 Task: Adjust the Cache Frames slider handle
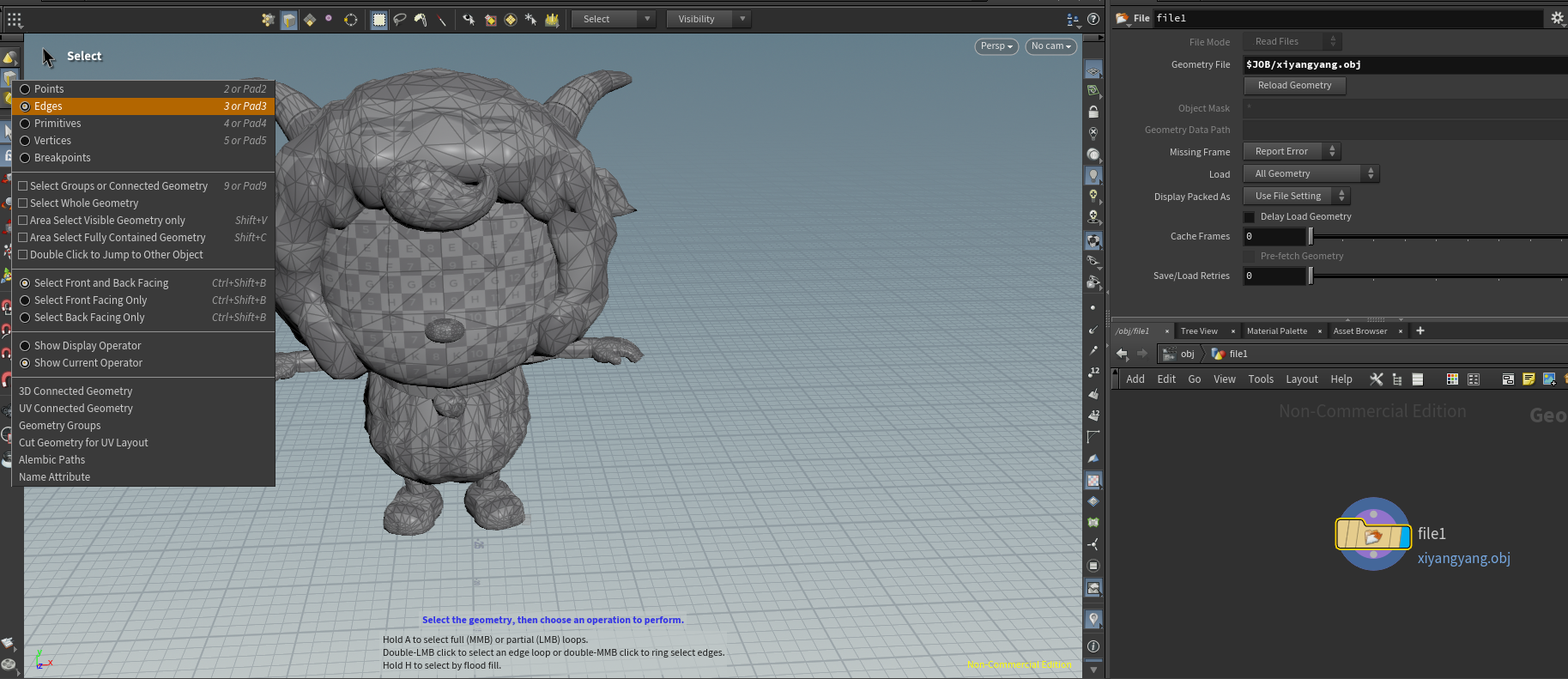point(1311,237)
